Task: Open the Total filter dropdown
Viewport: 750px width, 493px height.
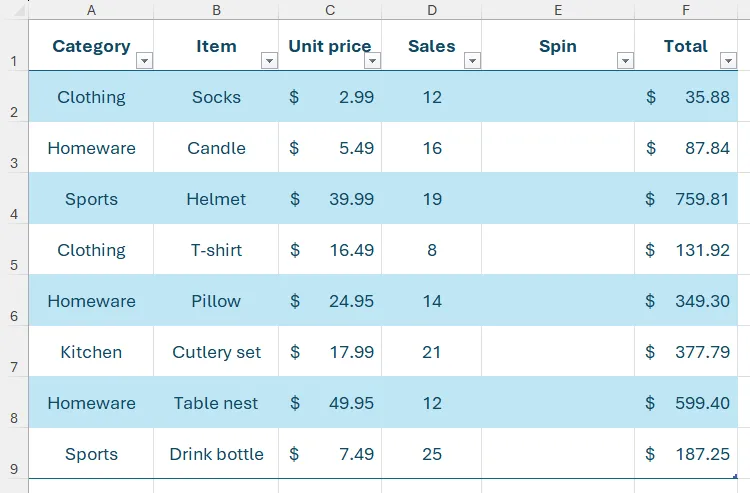Action: [x=728, y=61]
